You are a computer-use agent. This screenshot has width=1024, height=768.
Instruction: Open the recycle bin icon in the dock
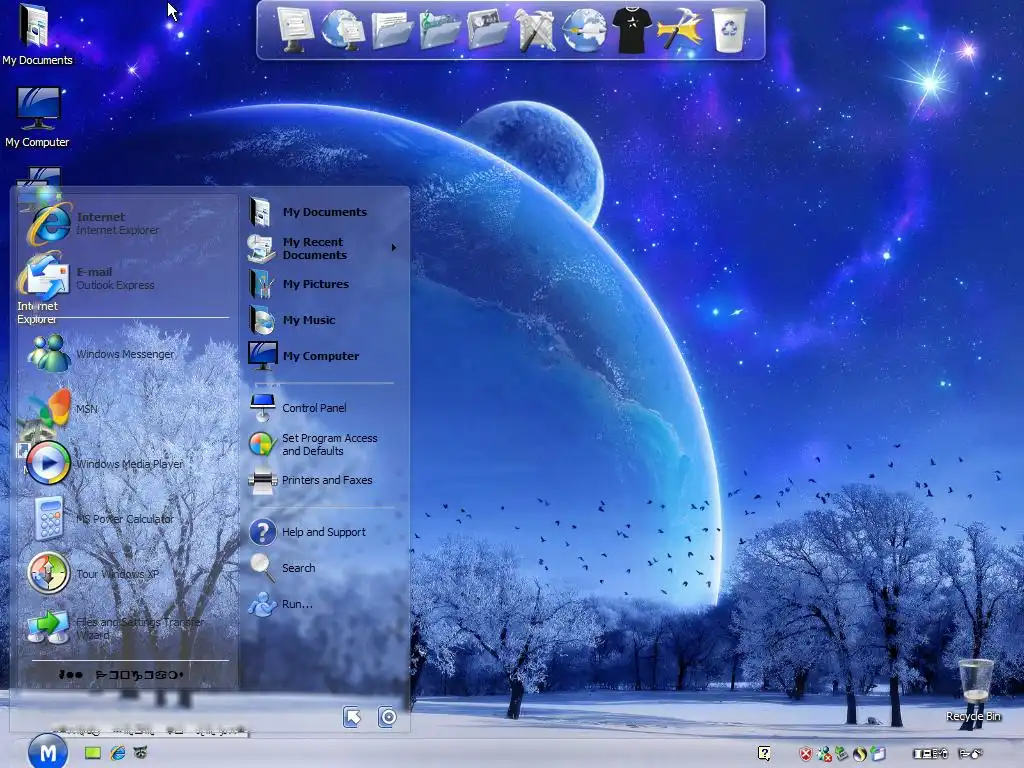[x=729, y=30]
